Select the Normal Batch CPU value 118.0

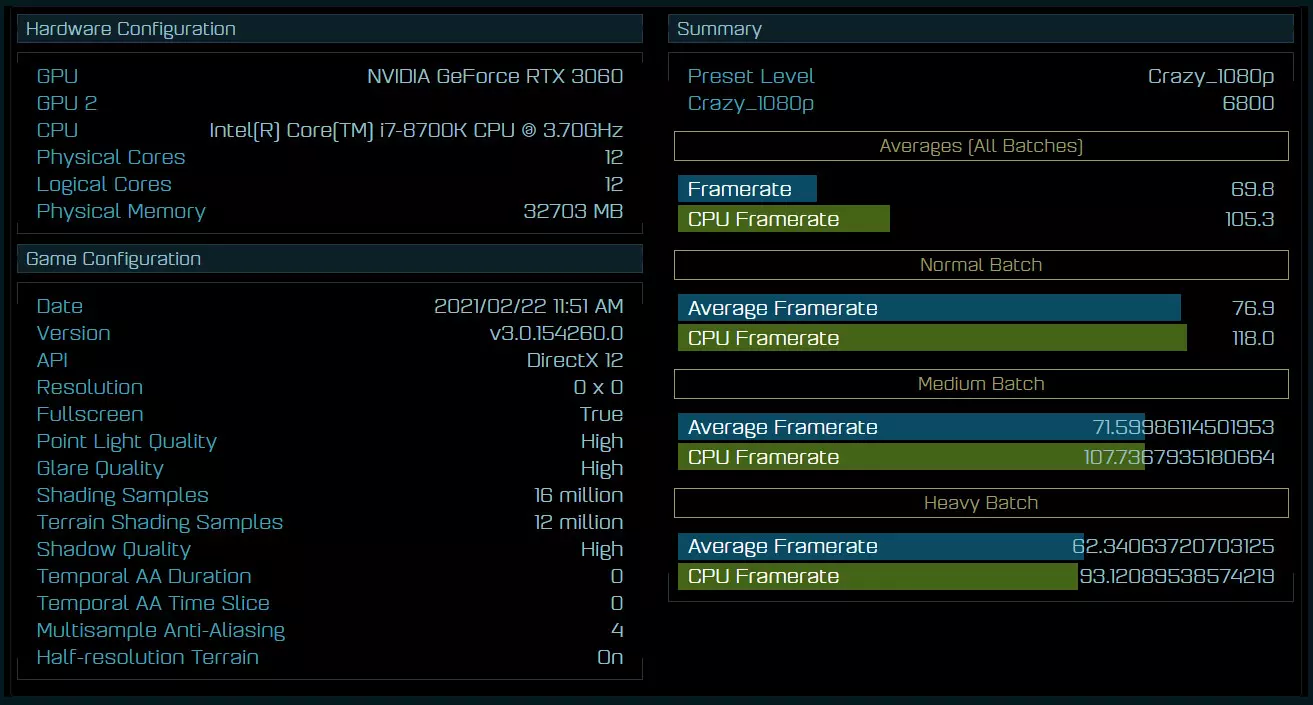tap(1253, 339)
